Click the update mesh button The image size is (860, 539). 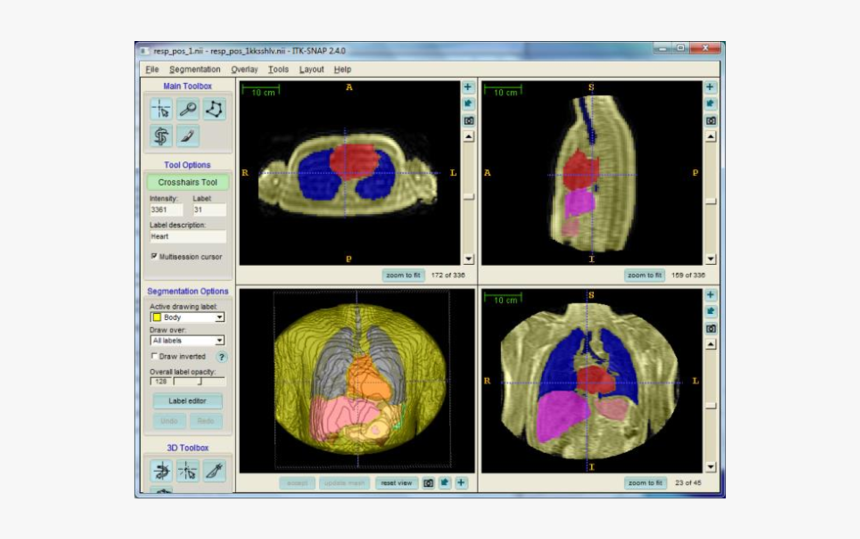(x=344, y=483)
